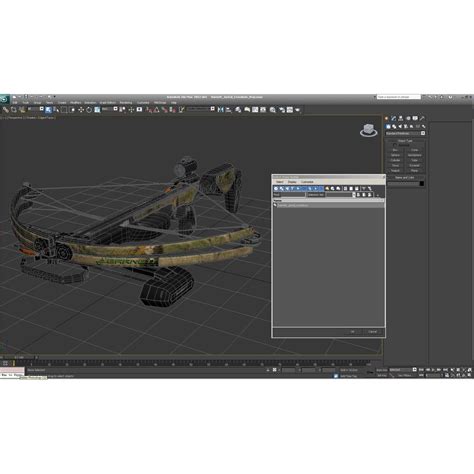Image resolution: width=474 pixels, height=474 pixels.
Task: Open the Modifiers menu
Action: 76,103
